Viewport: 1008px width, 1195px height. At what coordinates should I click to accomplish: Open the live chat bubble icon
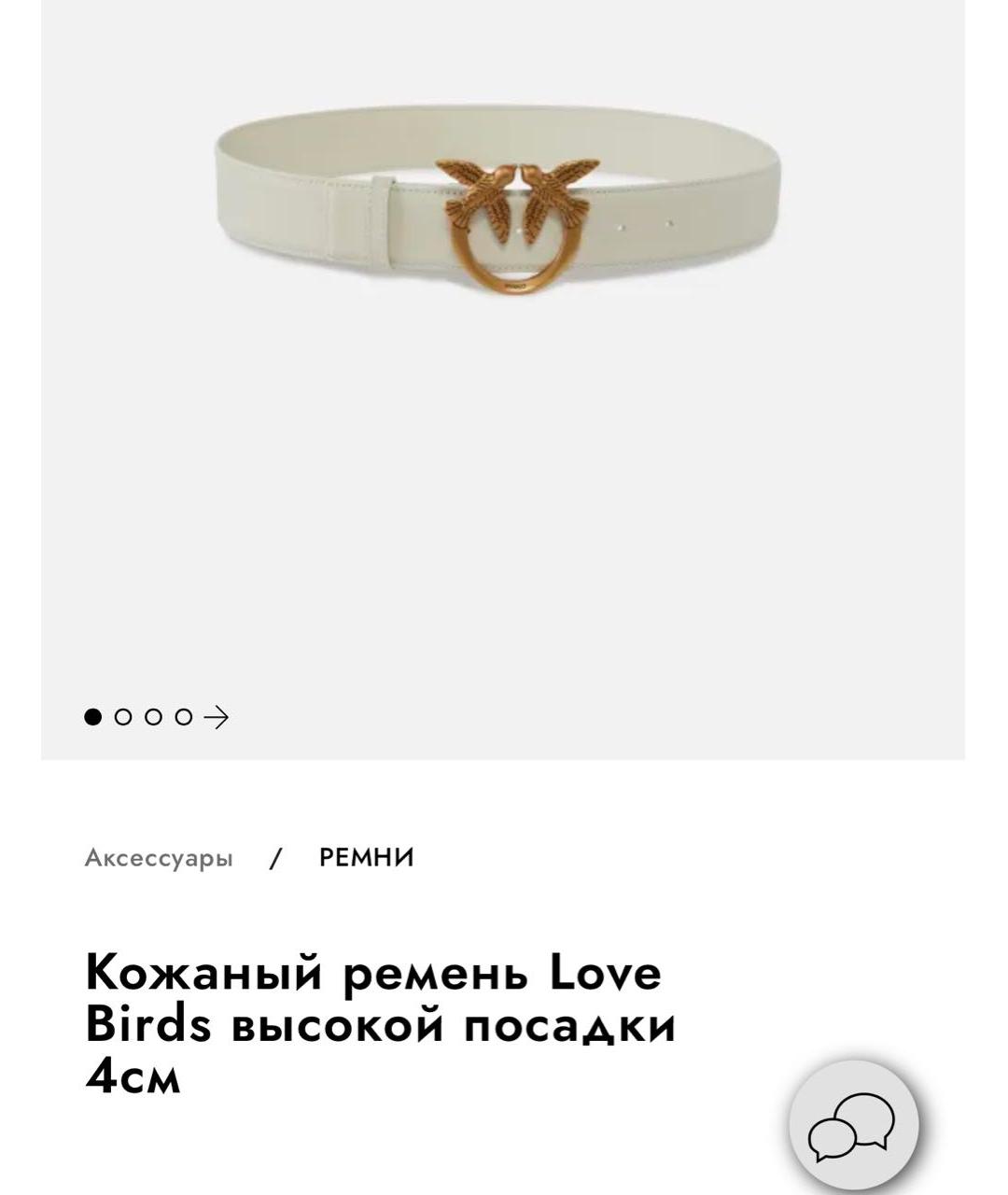pos(853,1126)
